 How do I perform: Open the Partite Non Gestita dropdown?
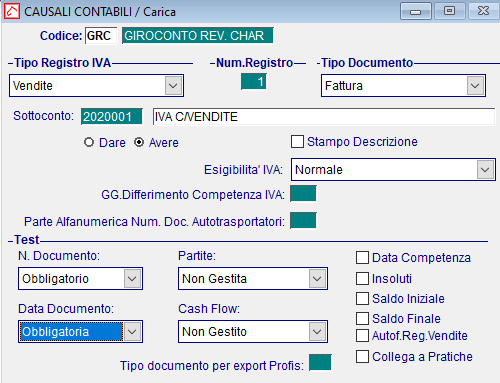click(x=317, y=278)
